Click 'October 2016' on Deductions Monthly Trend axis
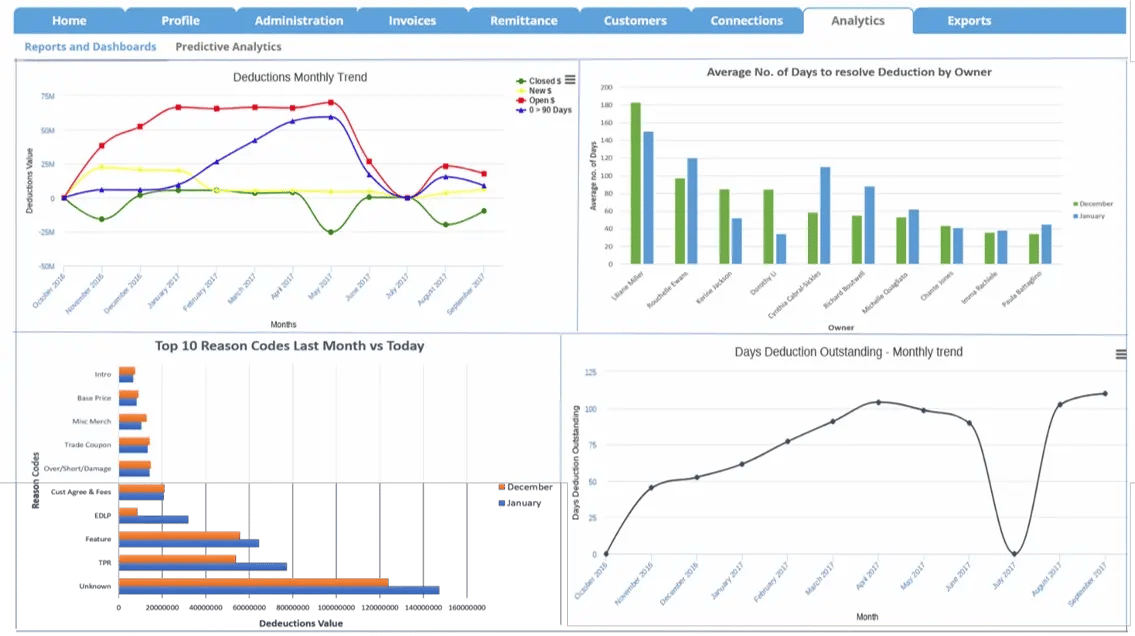Screen dimensions: 1135x636 (x=49, y=290)
